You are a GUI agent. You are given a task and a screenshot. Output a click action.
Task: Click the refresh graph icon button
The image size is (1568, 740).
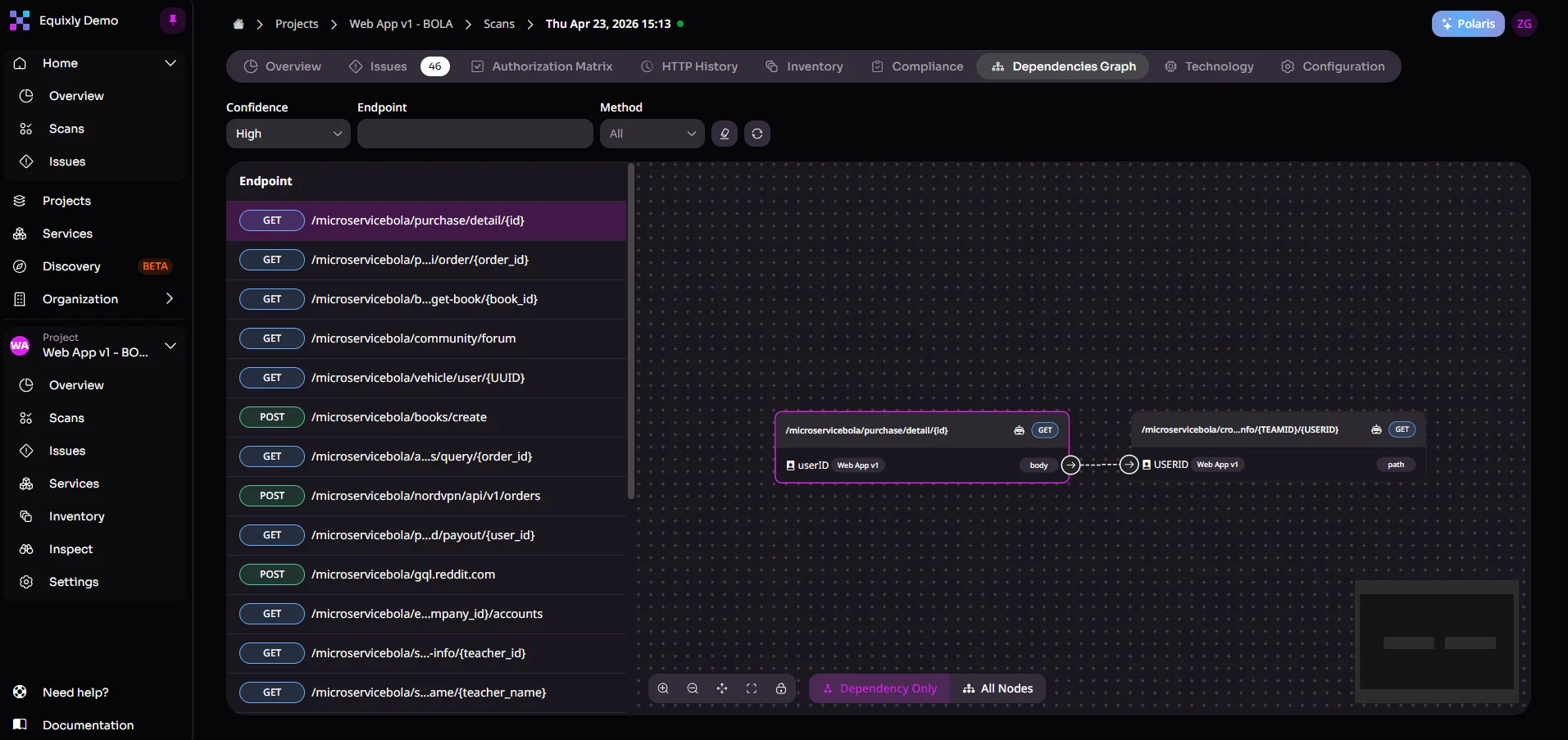(x=757, y=134)
